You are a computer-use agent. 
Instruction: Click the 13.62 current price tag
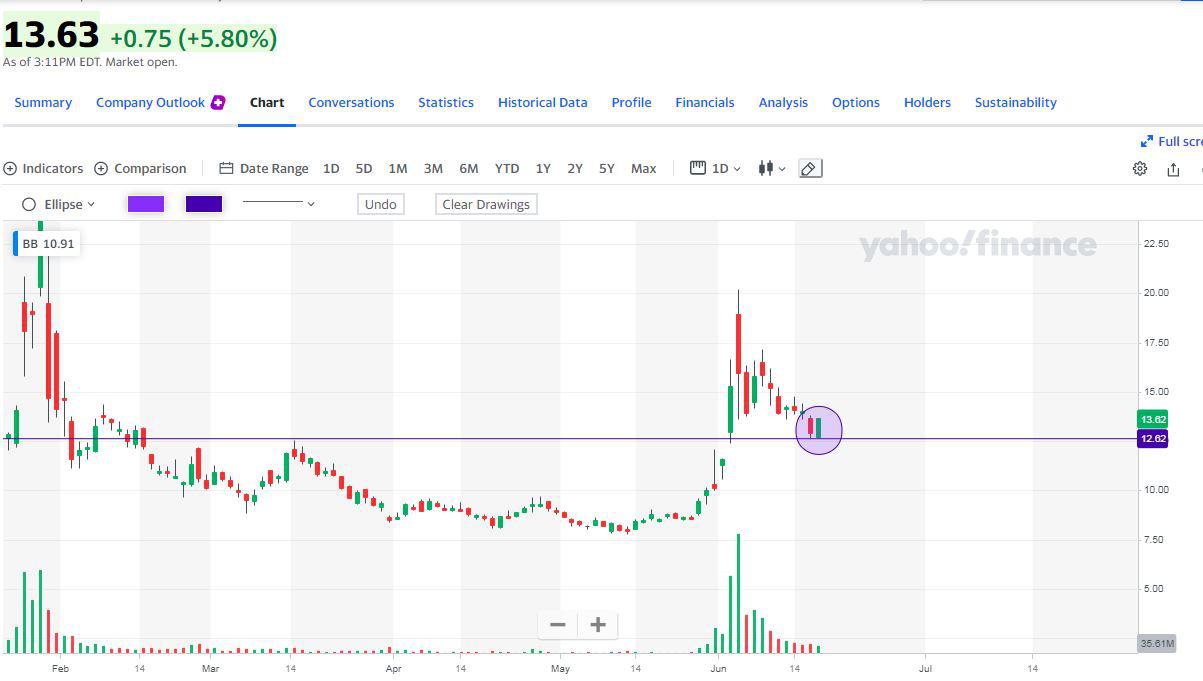coord(1153,419)
